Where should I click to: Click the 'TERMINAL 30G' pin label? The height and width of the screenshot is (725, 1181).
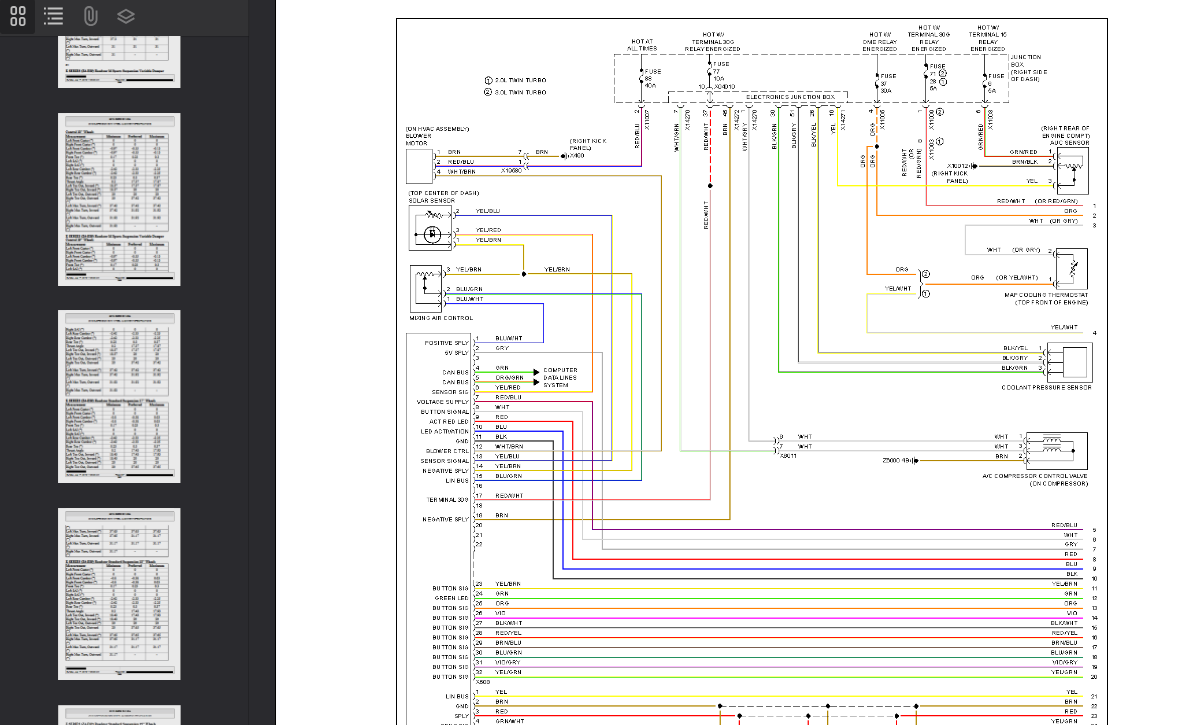point(447,500)
